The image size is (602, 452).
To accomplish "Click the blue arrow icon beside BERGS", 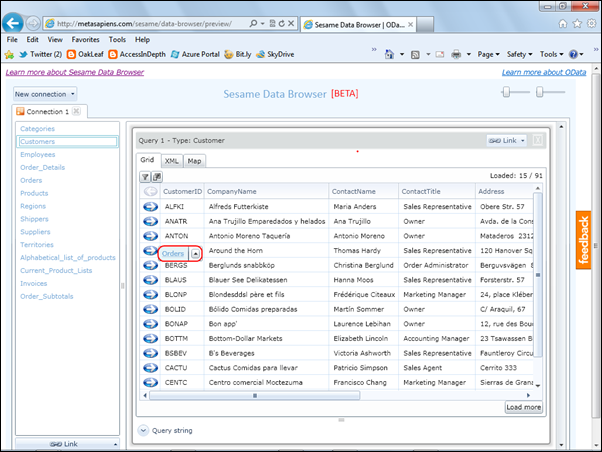I will click(150, 267).
